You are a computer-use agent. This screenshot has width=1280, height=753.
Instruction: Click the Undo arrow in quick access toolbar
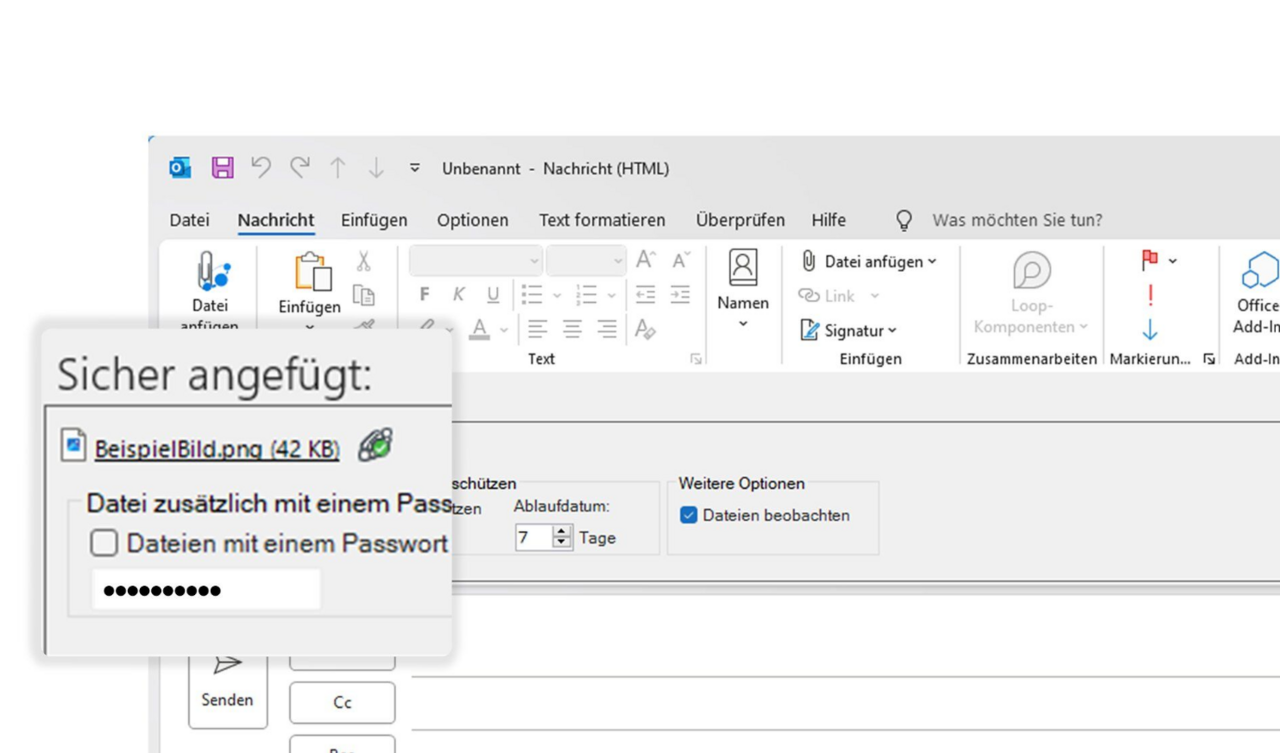[261, 168]
